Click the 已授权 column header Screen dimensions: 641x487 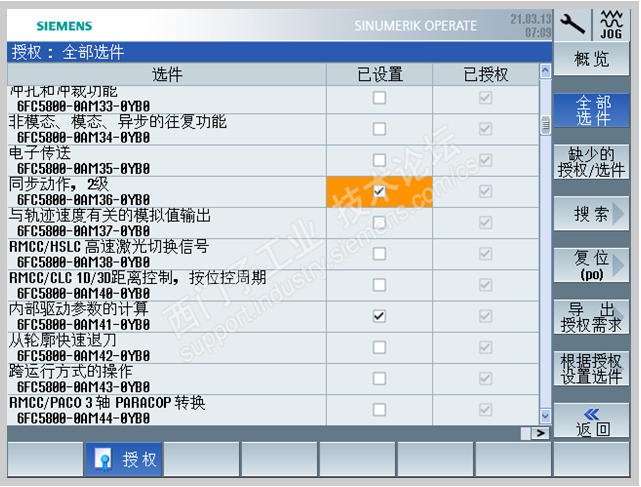coord(486,74)
